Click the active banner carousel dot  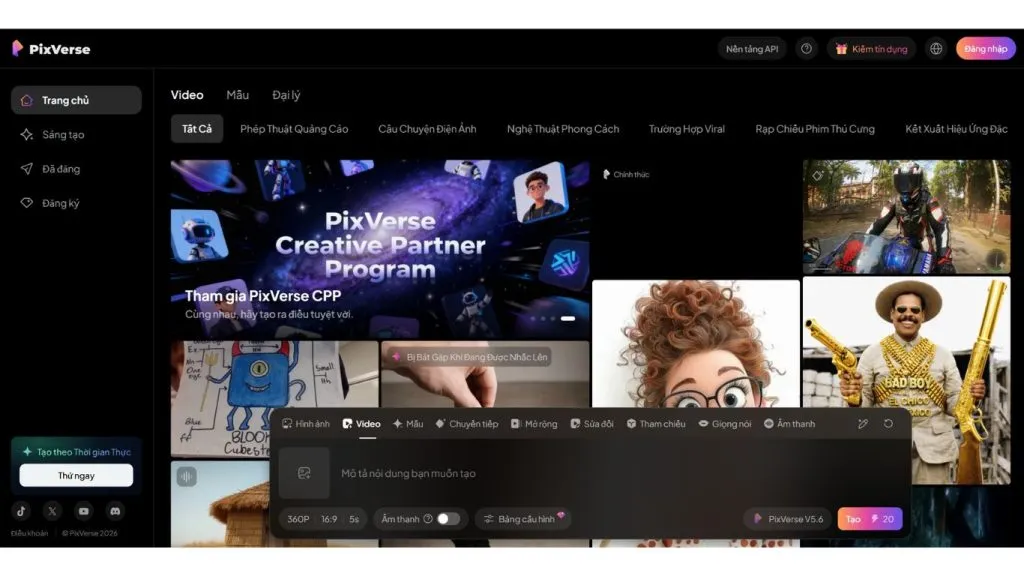tap(568, 319)
